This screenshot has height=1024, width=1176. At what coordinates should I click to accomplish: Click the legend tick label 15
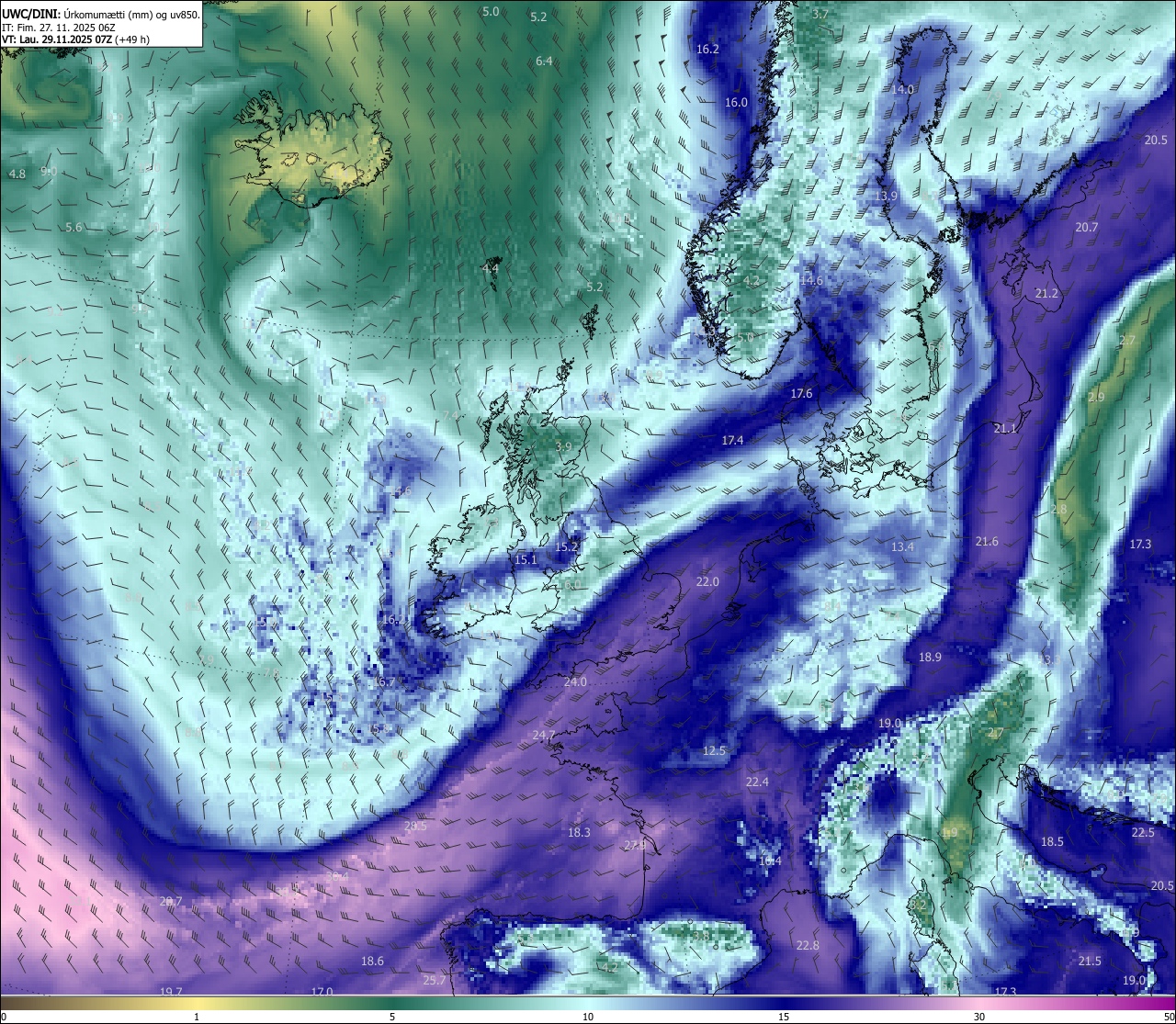click(x=784, y=1017)
